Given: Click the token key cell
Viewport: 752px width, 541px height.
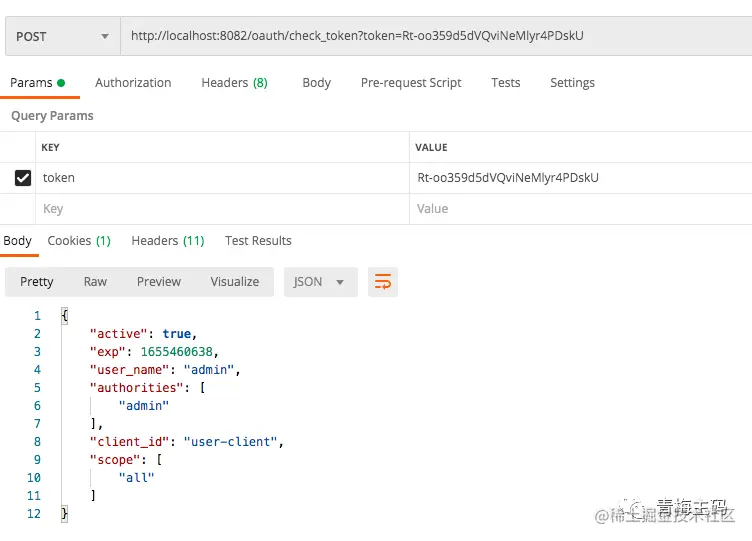Looking at the screenshot, I should click(222, 178).
